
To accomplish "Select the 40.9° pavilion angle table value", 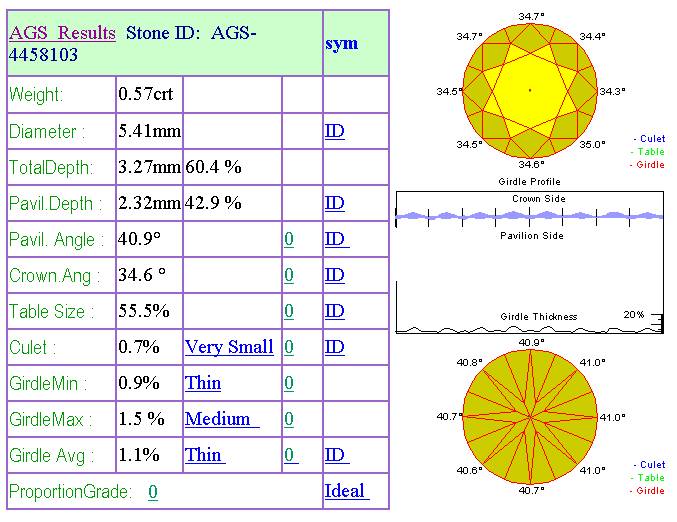I will coord(139,238).
